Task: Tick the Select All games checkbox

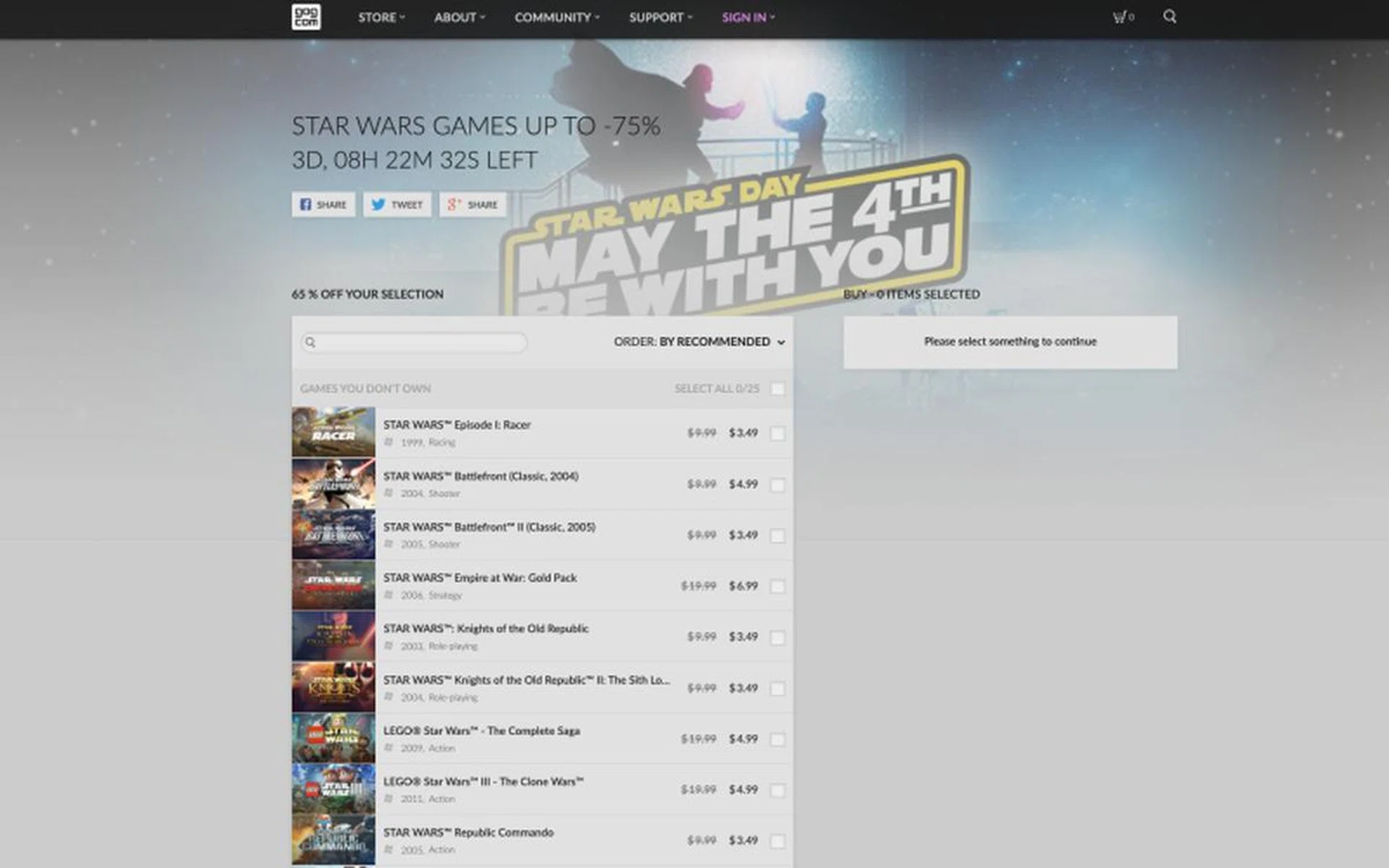Action: click(778, 389)
